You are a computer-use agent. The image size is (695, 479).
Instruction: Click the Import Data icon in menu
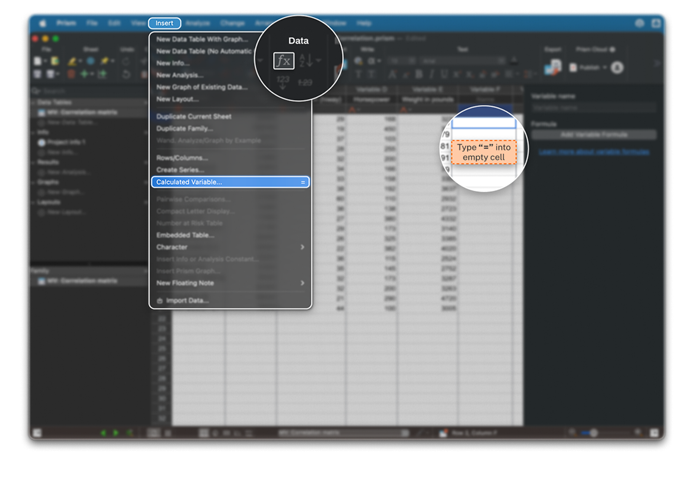tap(159, 300)
